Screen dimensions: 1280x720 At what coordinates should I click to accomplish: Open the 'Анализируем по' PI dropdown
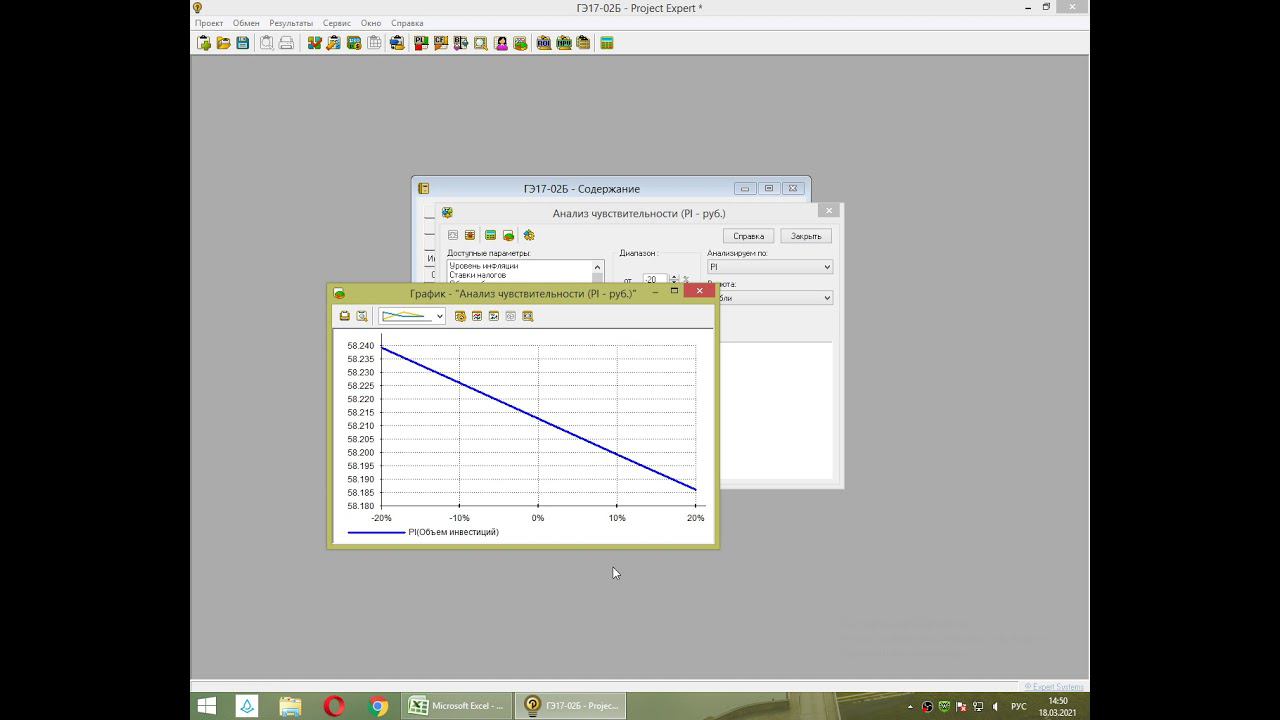click(x=770, y=267)
